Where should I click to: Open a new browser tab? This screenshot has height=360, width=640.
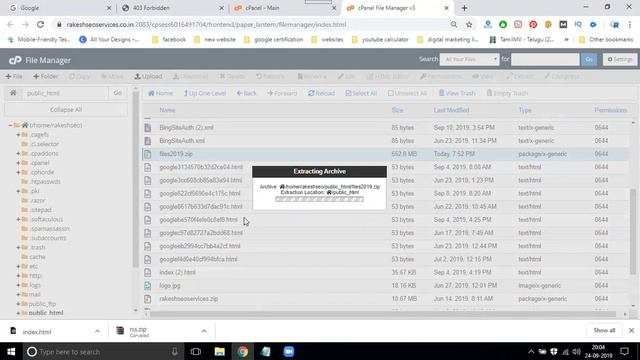[464, 8]
